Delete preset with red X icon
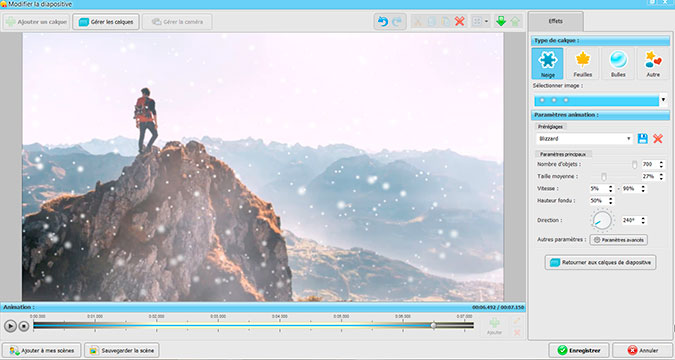The height and width of the screenshot is (360, 675). click(658, 139)
